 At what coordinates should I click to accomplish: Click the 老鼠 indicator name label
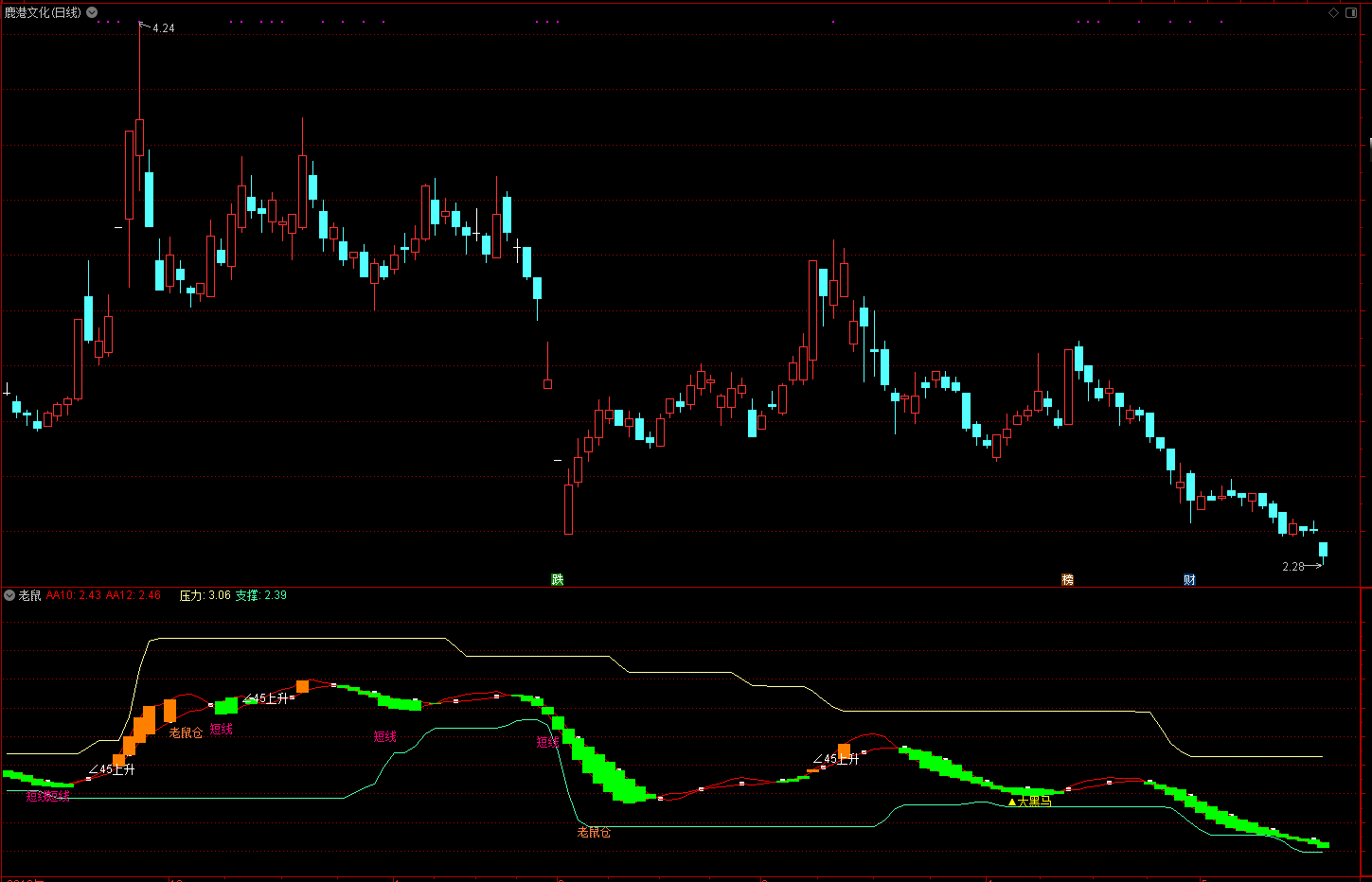tap(30, 595)
